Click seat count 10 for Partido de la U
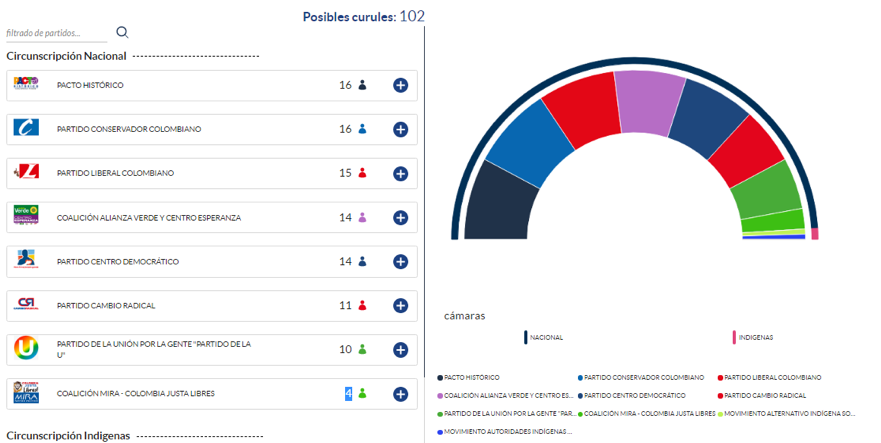 (345, 349)
